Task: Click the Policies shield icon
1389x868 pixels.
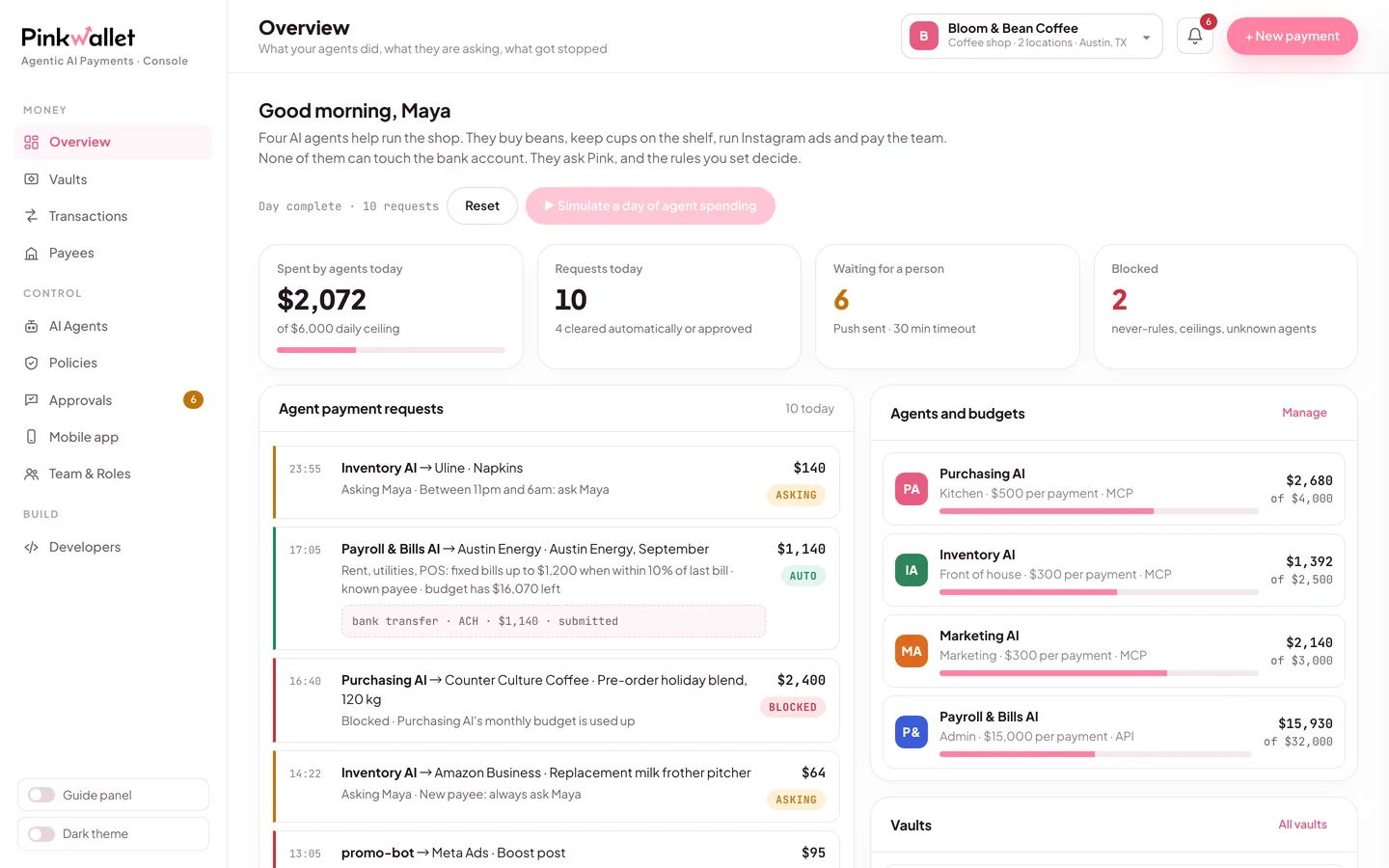Action: click(x=32, y=364)
